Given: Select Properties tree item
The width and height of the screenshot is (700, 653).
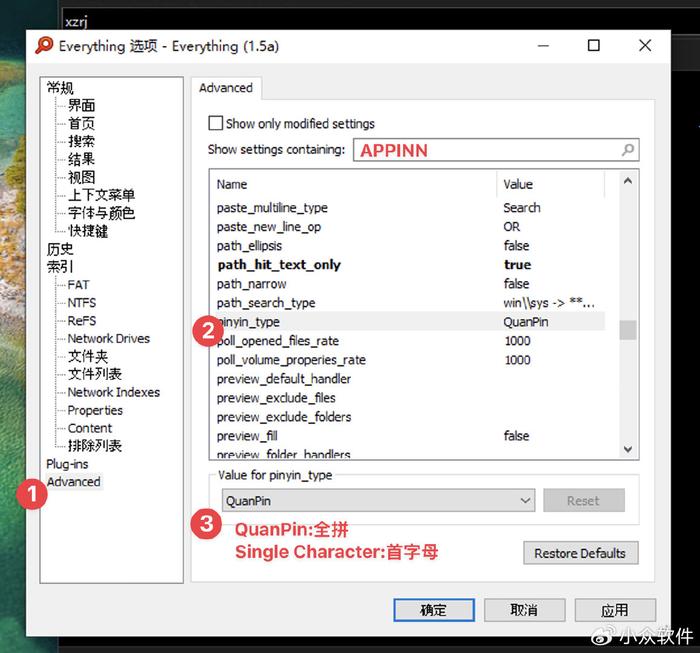Looking at the screenshot, I should (x=95, y=410).
